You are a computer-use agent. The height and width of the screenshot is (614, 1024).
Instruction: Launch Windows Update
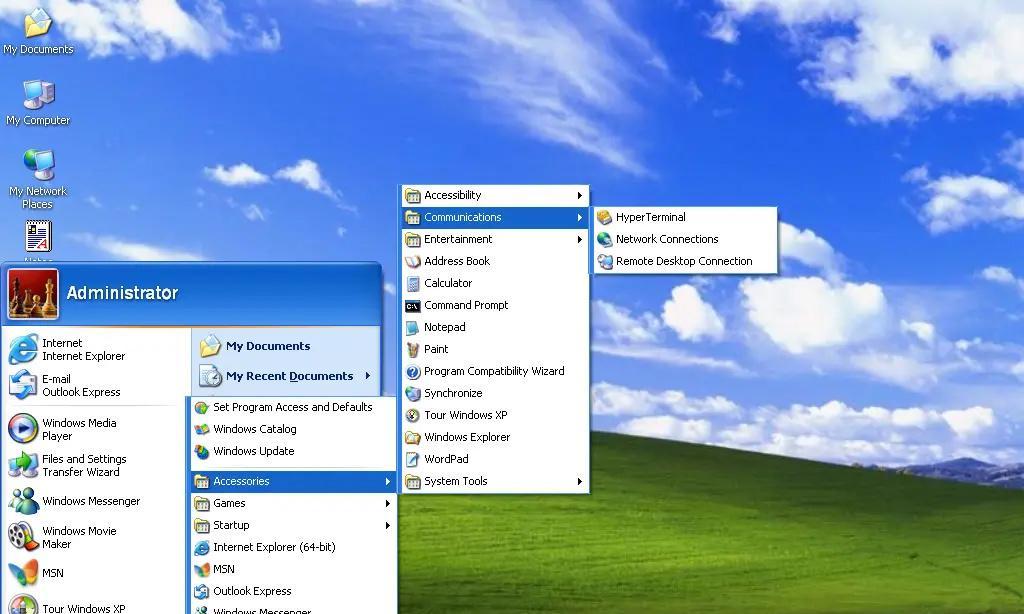(293, 451)
